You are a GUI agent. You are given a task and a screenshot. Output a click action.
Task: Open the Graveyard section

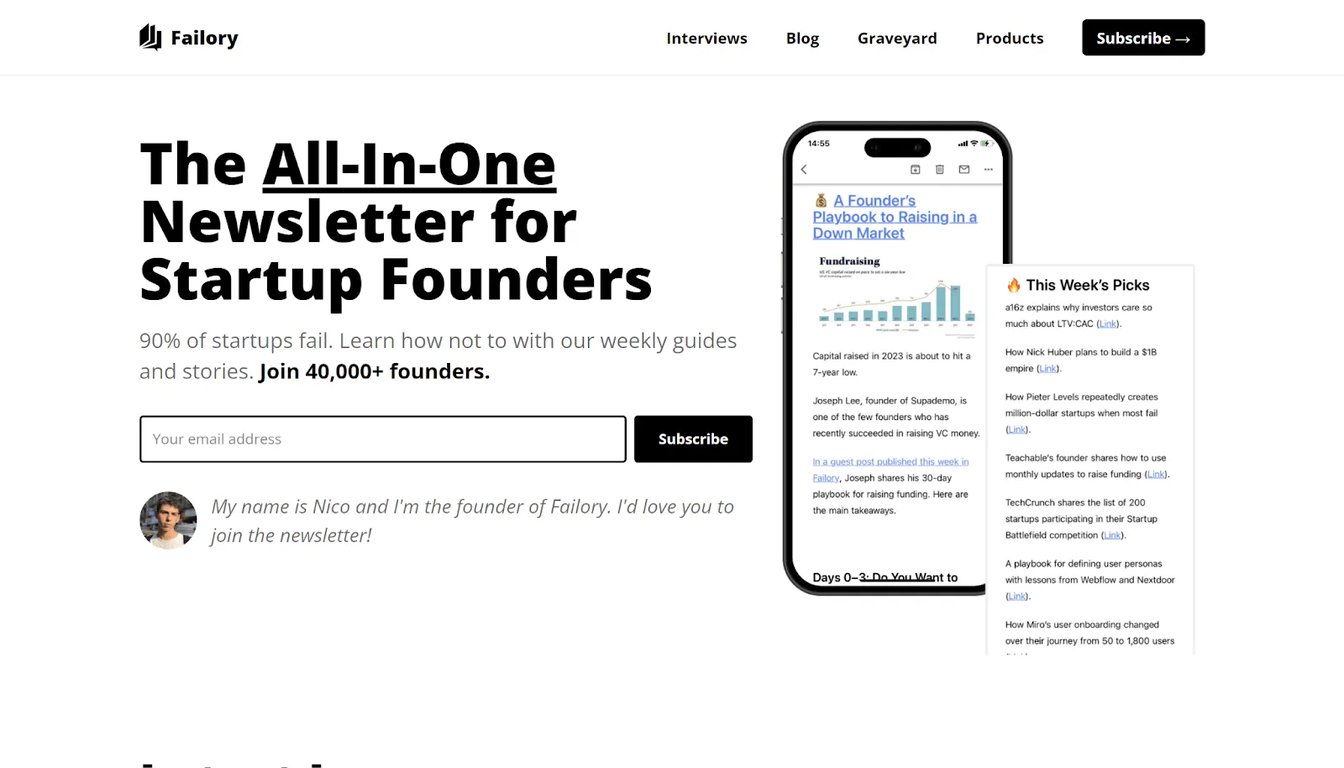click(897, 38)
